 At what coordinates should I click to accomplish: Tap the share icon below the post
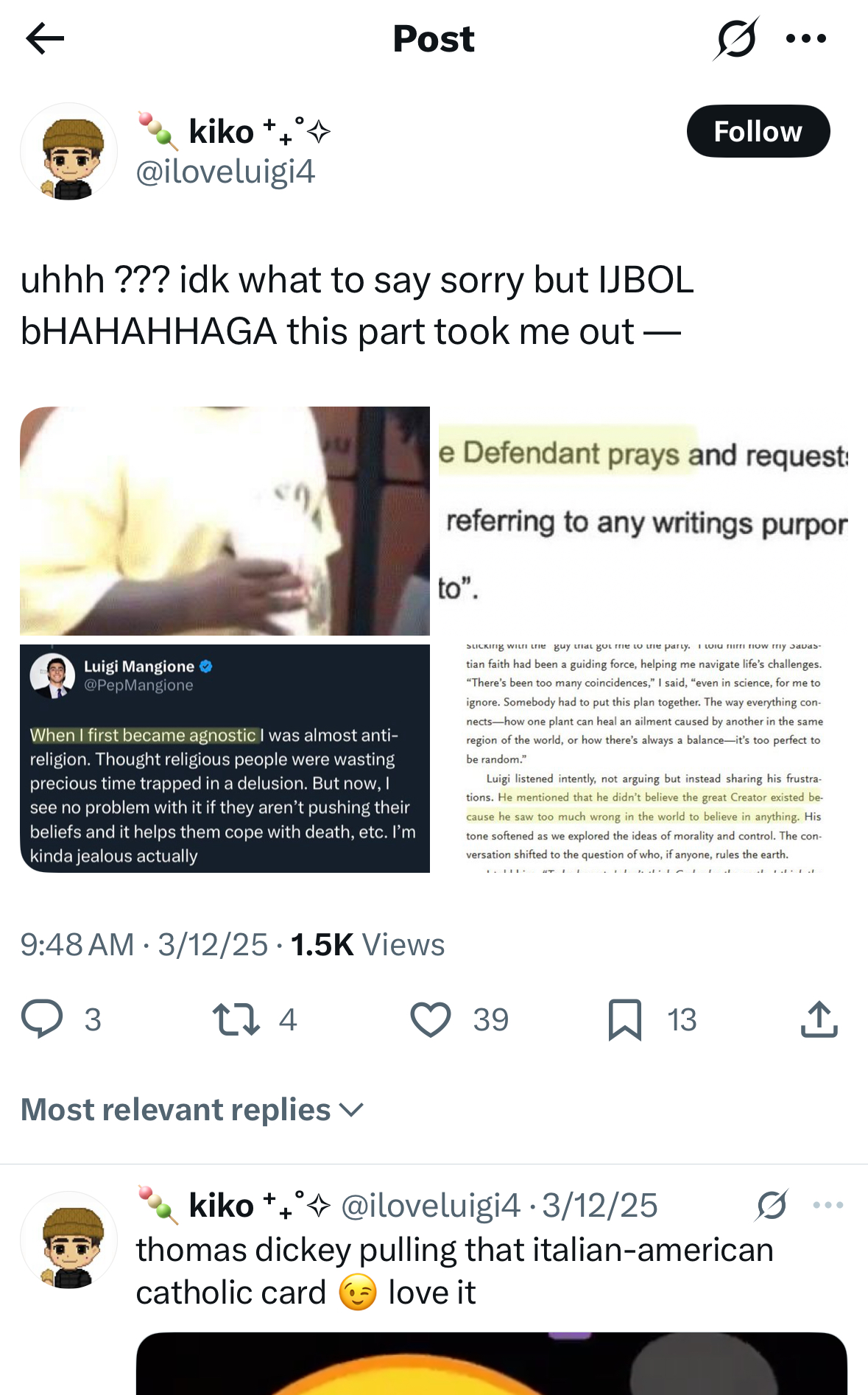(x=819, y=1019)
